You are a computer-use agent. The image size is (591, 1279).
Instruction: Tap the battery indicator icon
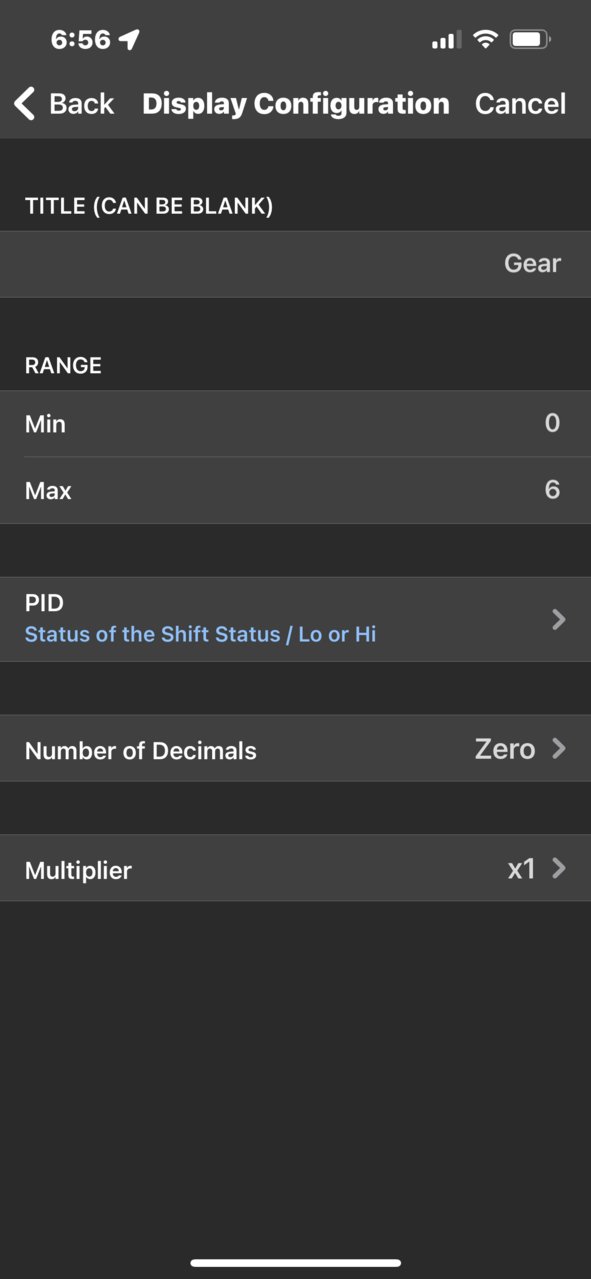(529, 39)
